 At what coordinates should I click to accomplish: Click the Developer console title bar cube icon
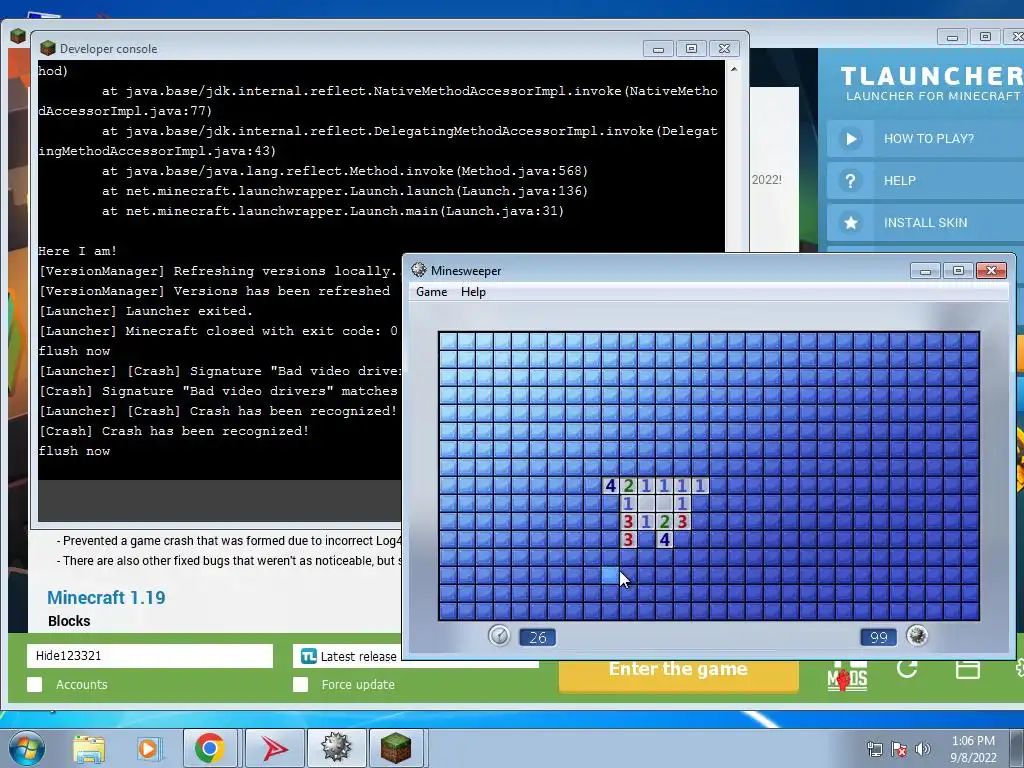(47, 48)
